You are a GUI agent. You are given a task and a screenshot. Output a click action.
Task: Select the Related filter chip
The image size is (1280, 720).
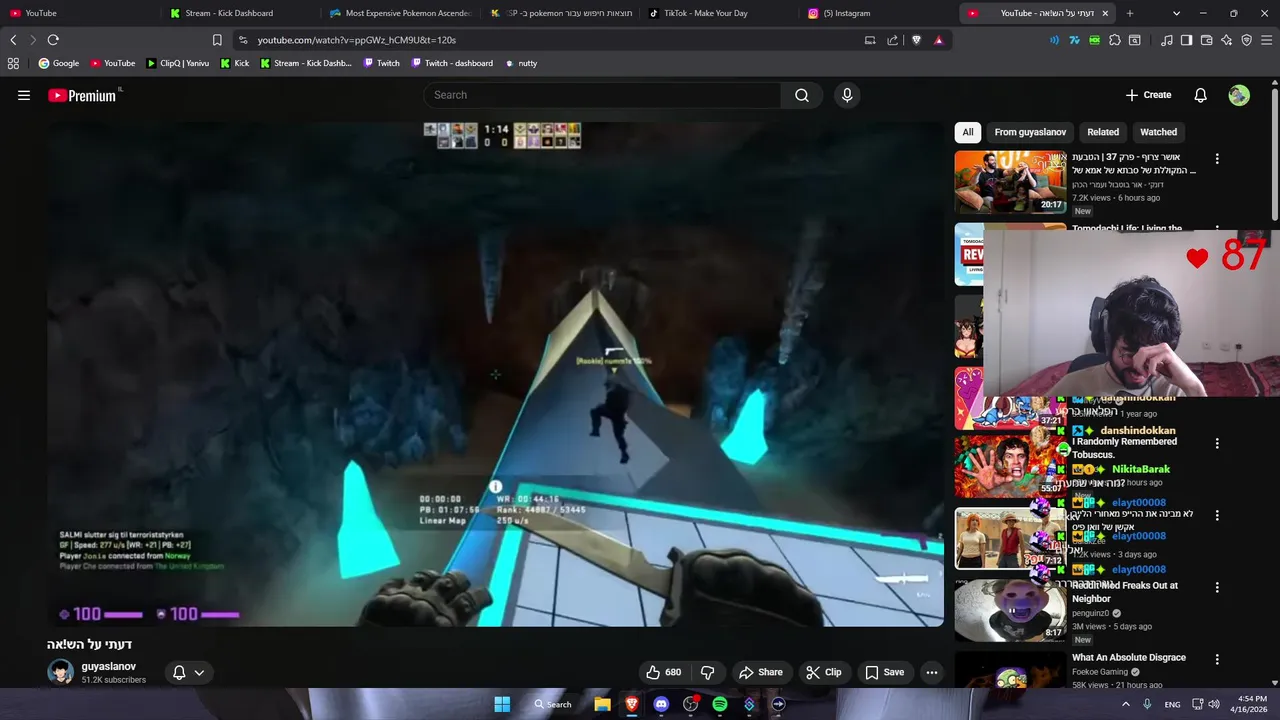point(1103,132)
